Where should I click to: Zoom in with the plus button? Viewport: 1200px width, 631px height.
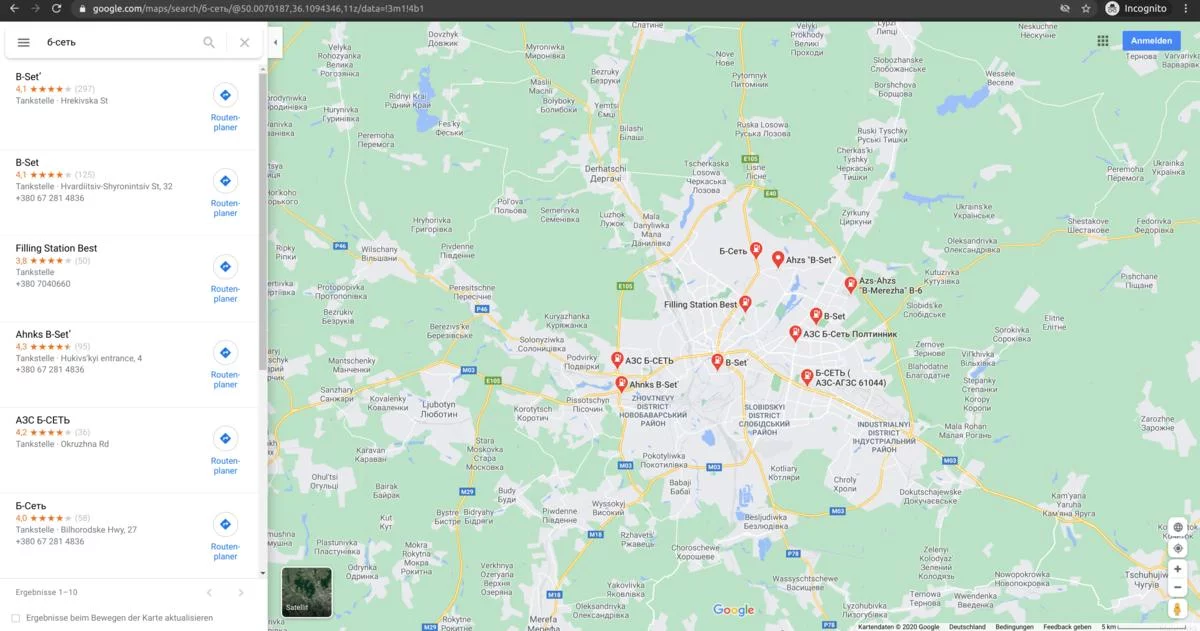[1177, 569]
